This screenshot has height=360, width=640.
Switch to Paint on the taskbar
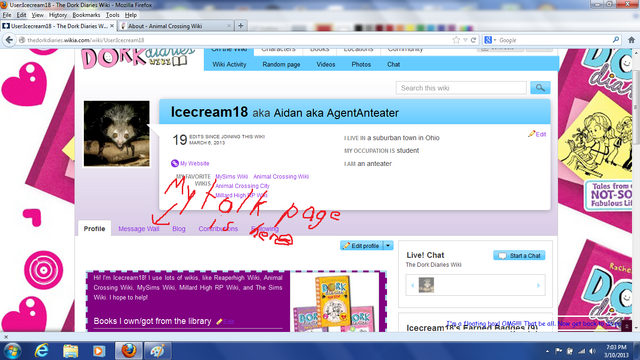(x=158, y=351)
